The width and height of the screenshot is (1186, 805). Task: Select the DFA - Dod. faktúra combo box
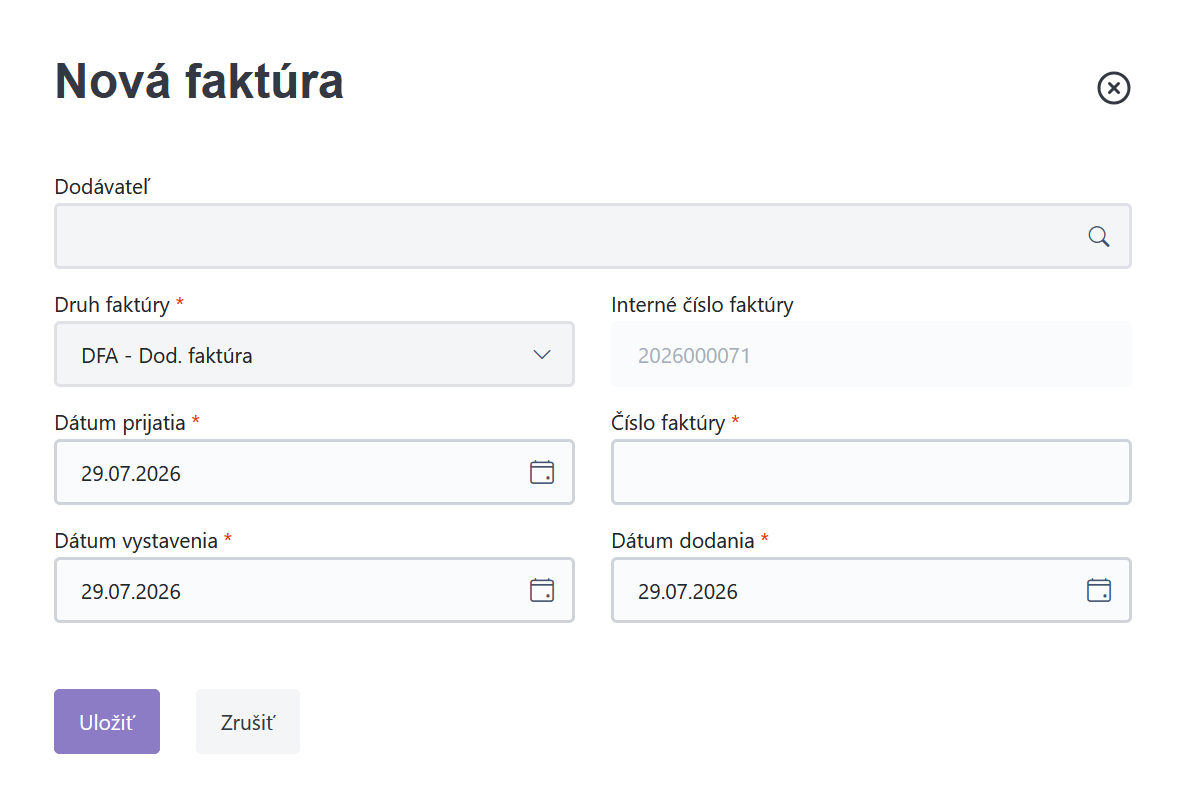315,355
